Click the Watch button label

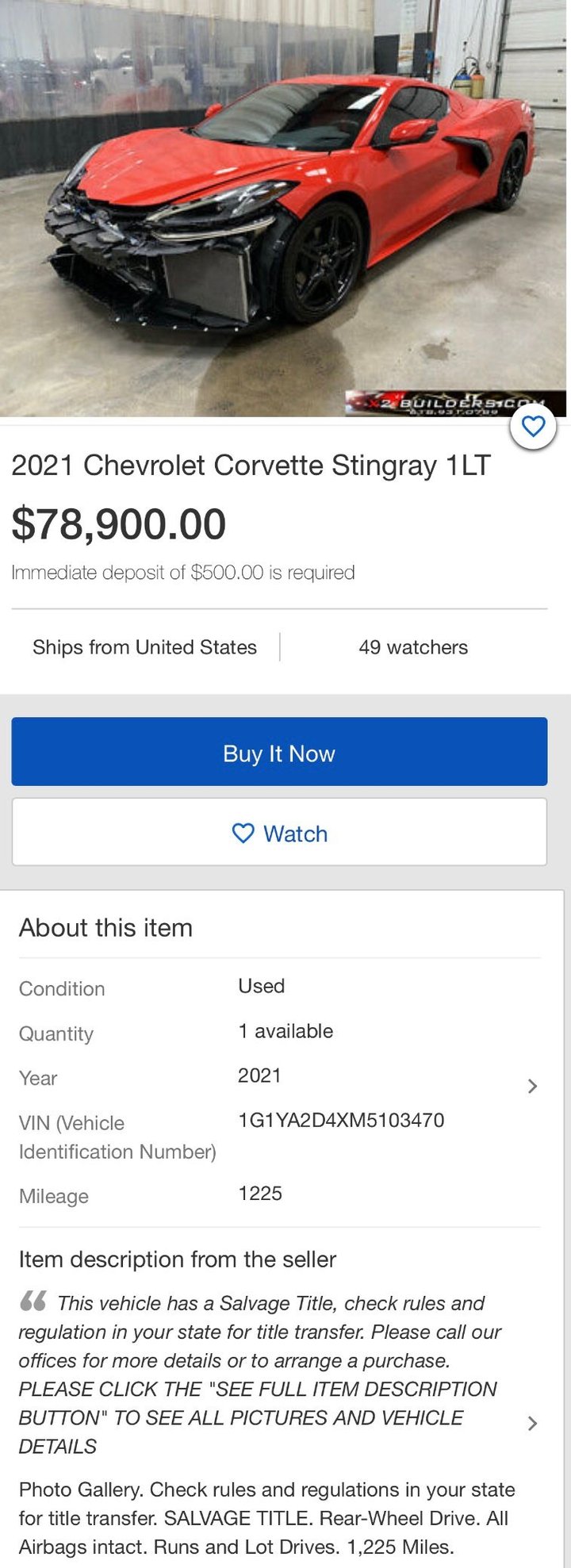(x=295, y=834)
